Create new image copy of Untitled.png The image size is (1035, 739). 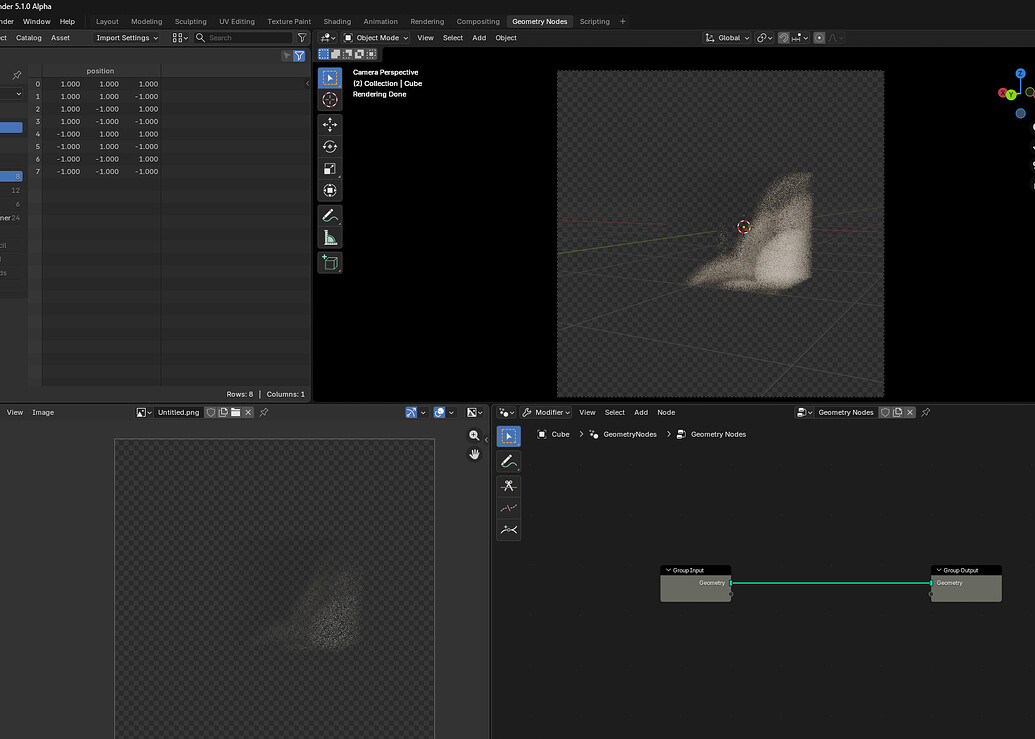(x=223, y=412)
